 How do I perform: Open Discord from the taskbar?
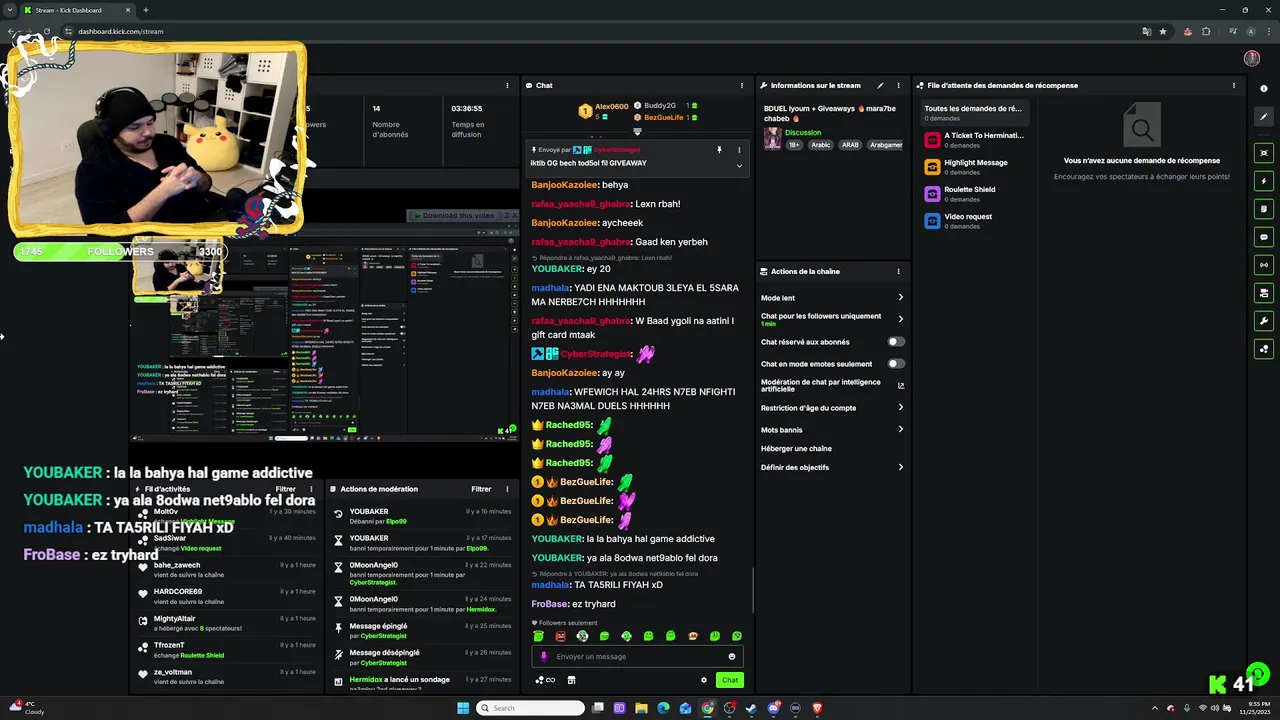click(774, 708)
